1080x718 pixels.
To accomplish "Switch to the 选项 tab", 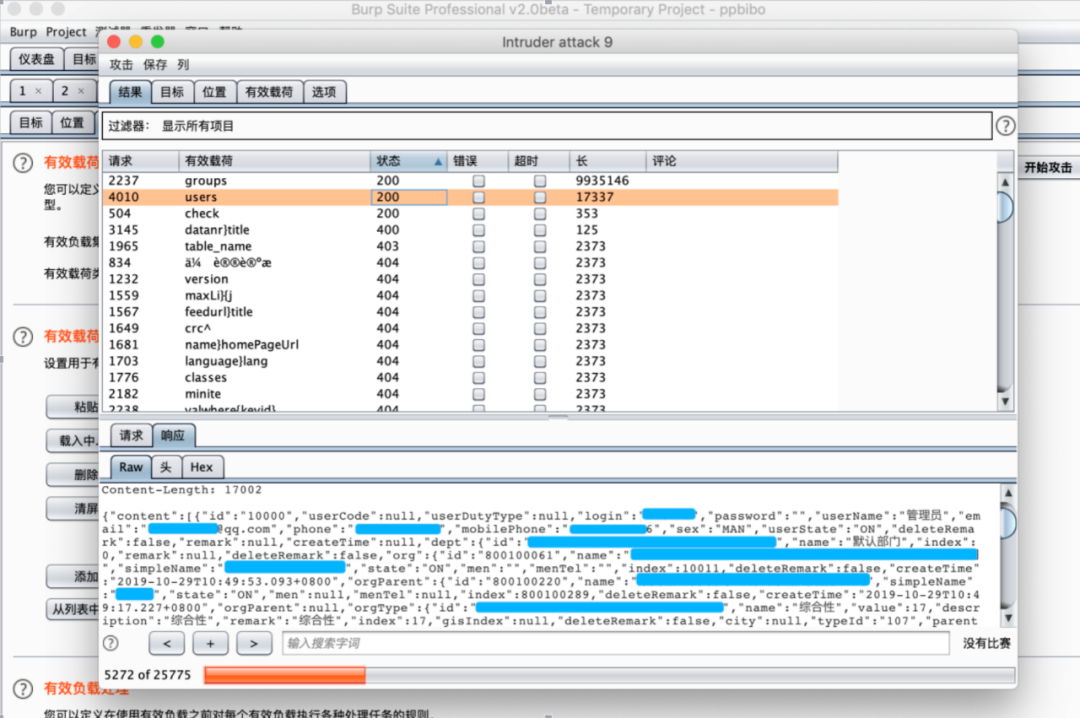I will coord(324,92).
